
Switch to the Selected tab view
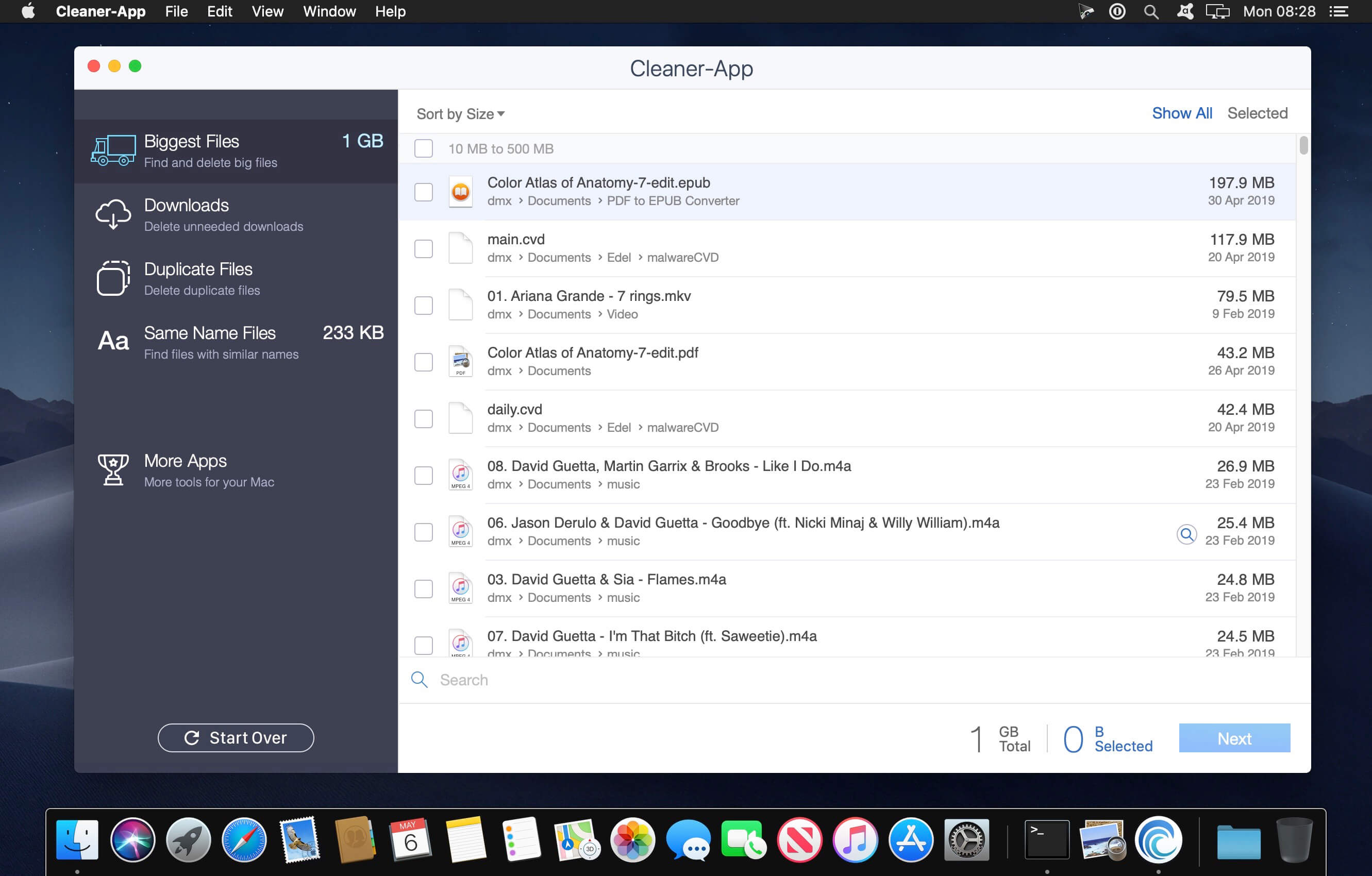coord(1257,113)
